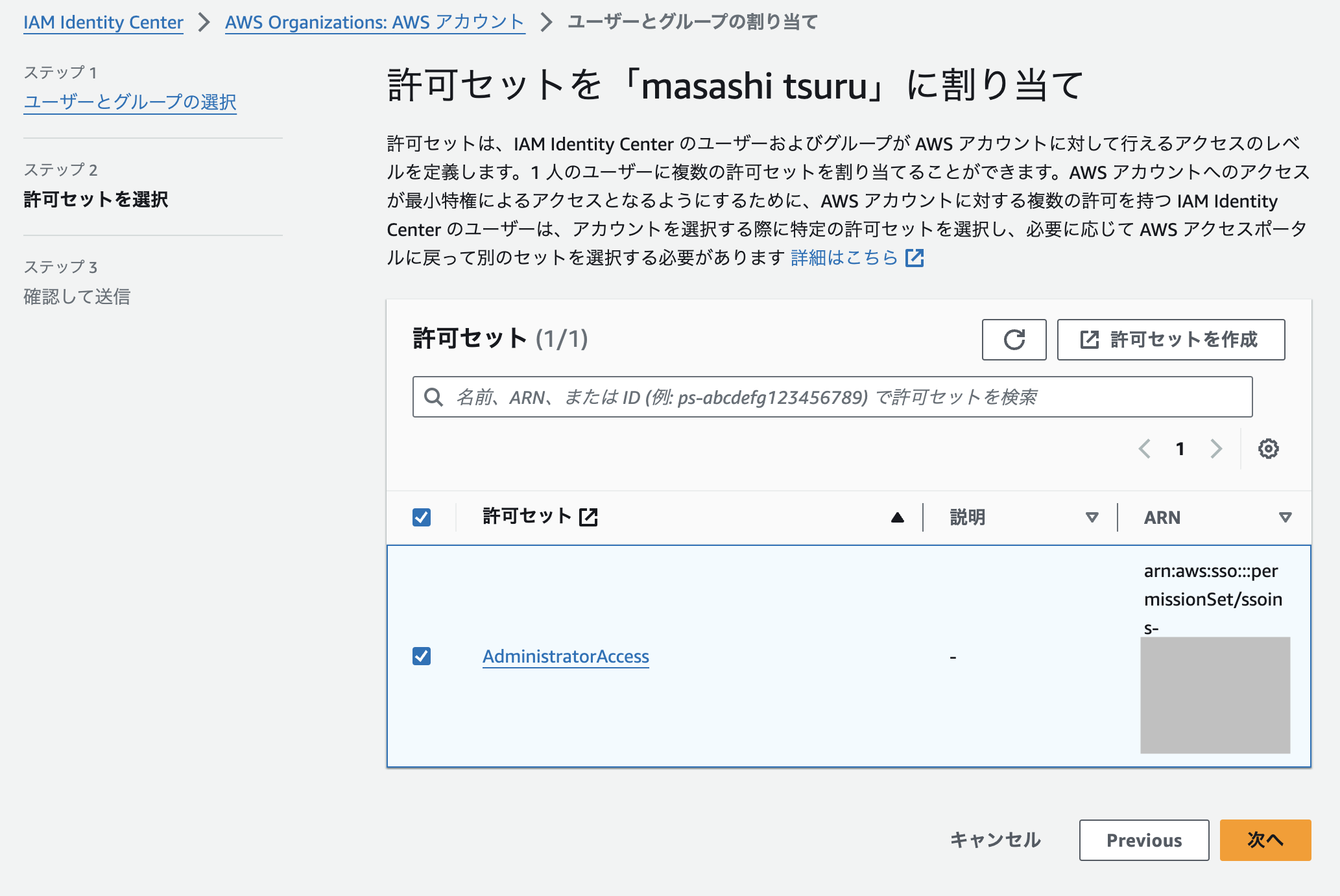
Task: Click the search magnifier icon in filter box
Action: [x=433, y=397]
